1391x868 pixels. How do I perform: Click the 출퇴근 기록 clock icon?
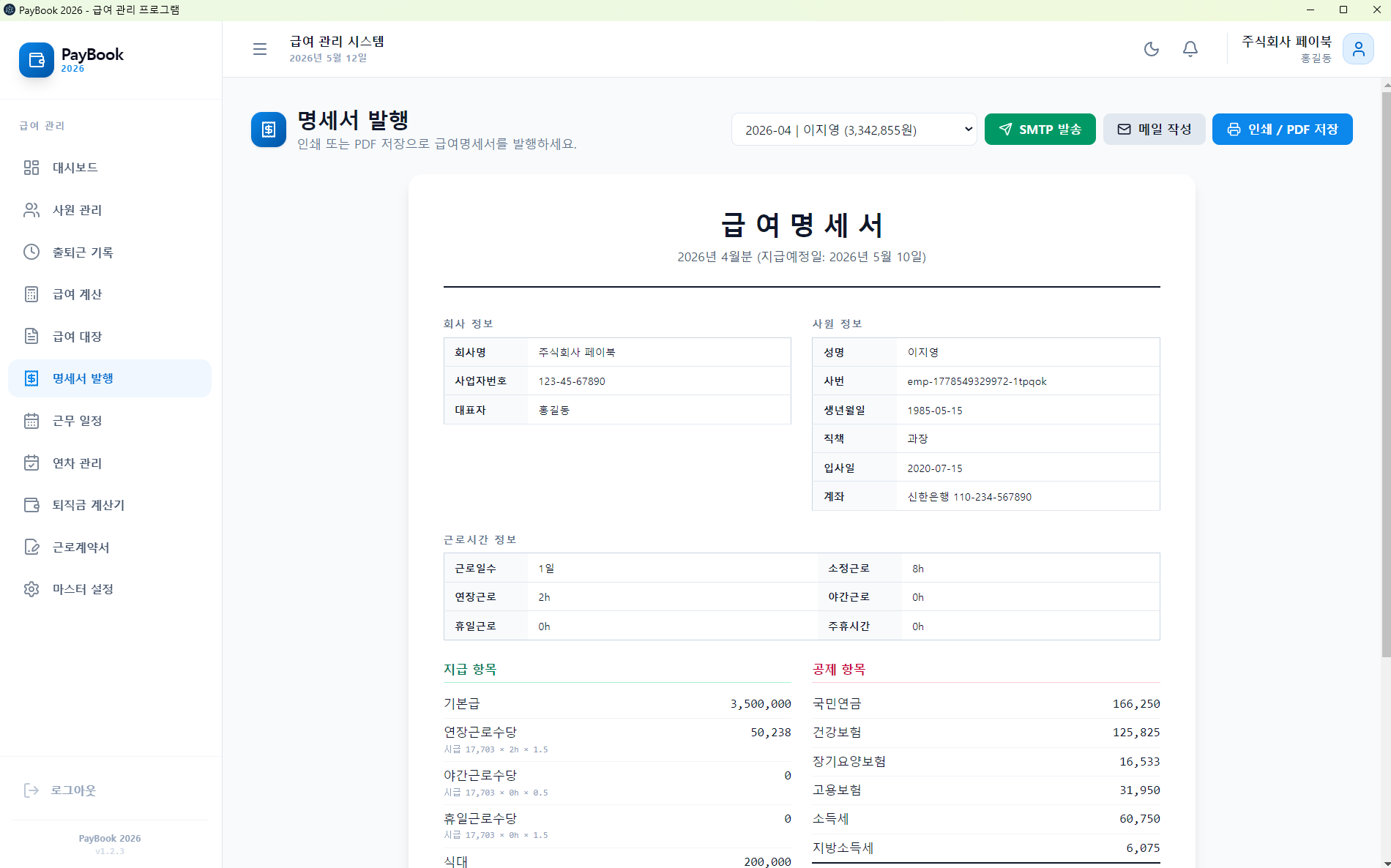(x=31, y=252)
